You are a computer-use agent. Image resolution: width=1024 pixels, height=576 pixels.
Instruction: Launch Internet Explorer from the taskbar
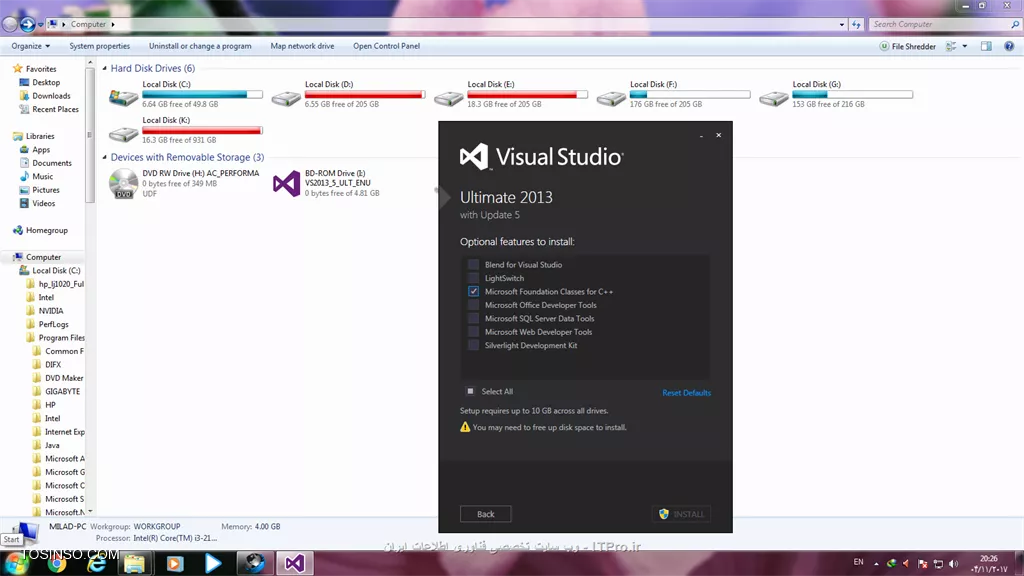pos(97,563)
